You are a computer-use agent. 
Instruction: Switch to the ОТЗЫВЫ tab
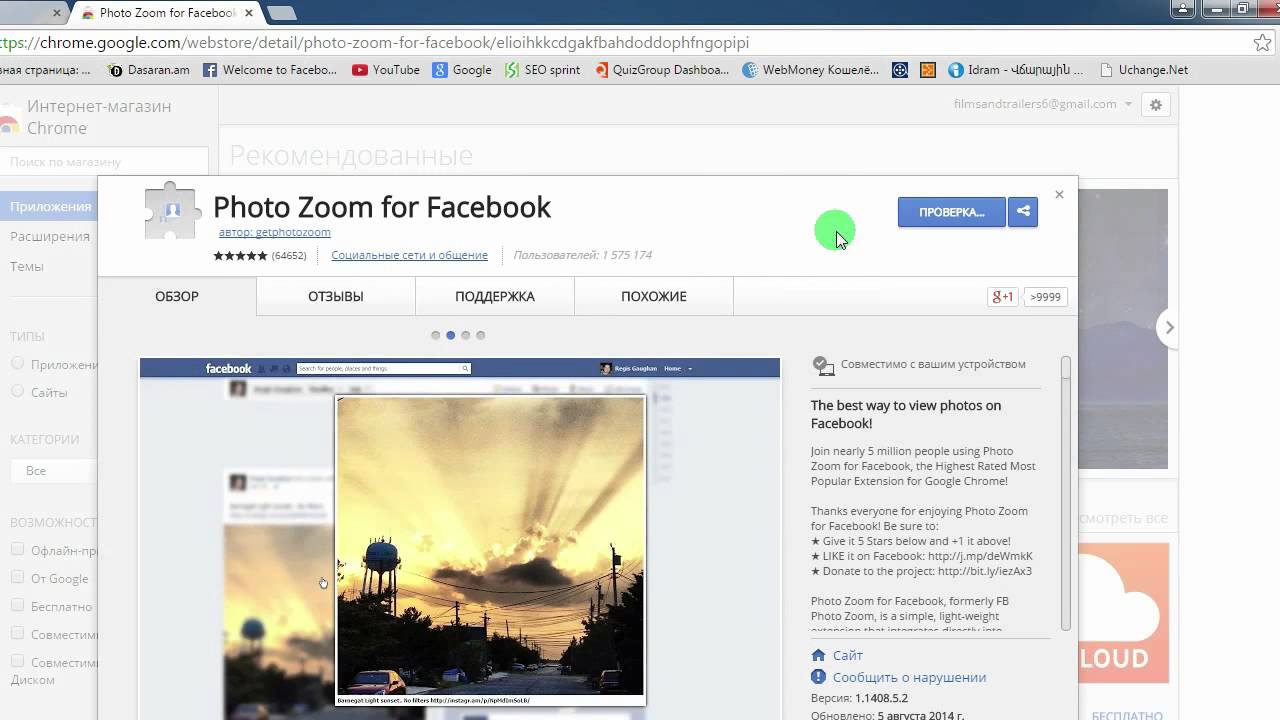point(336,297)
